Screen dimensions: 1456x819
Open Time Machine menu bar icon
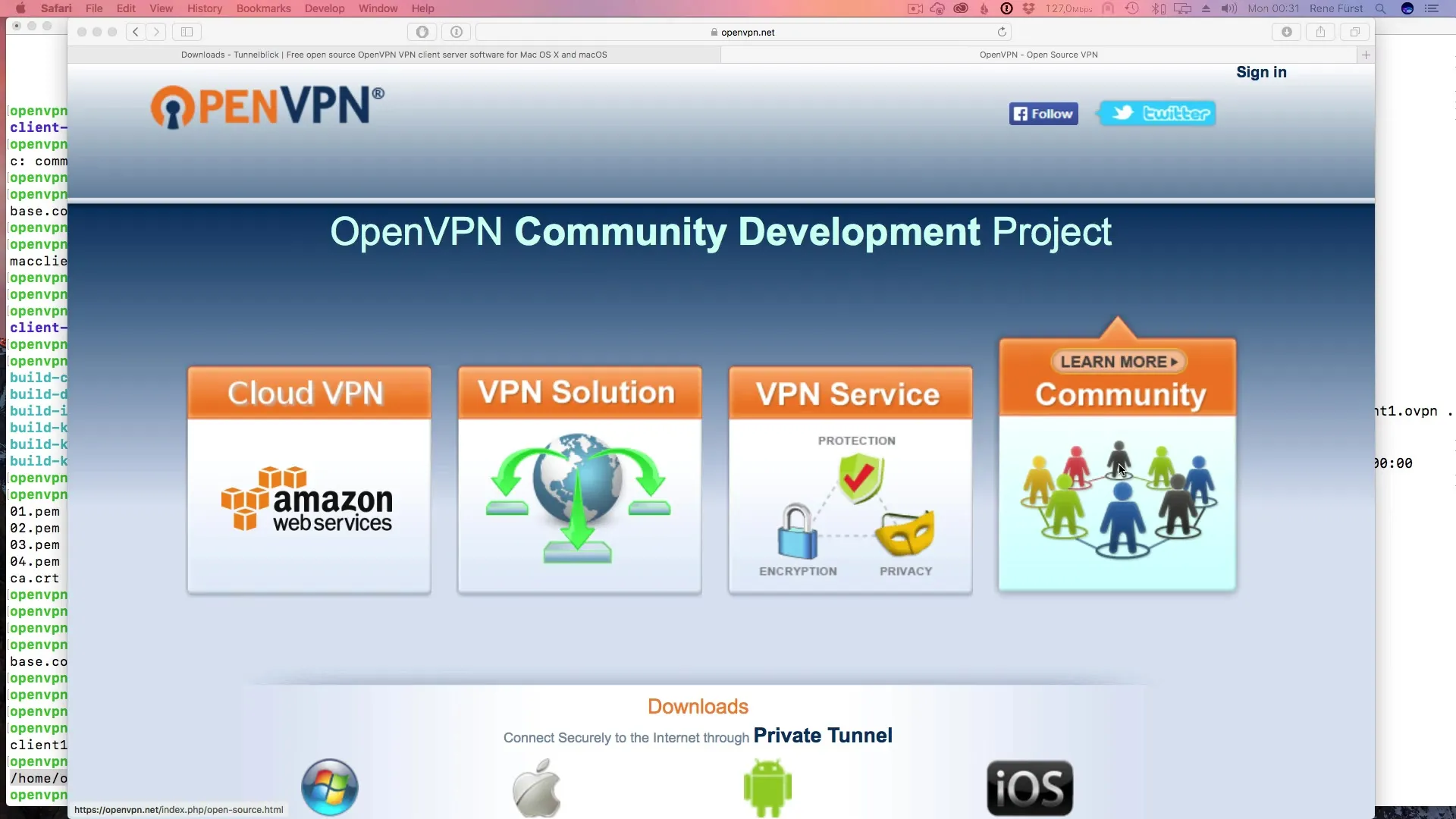[x=1132, y=8]
